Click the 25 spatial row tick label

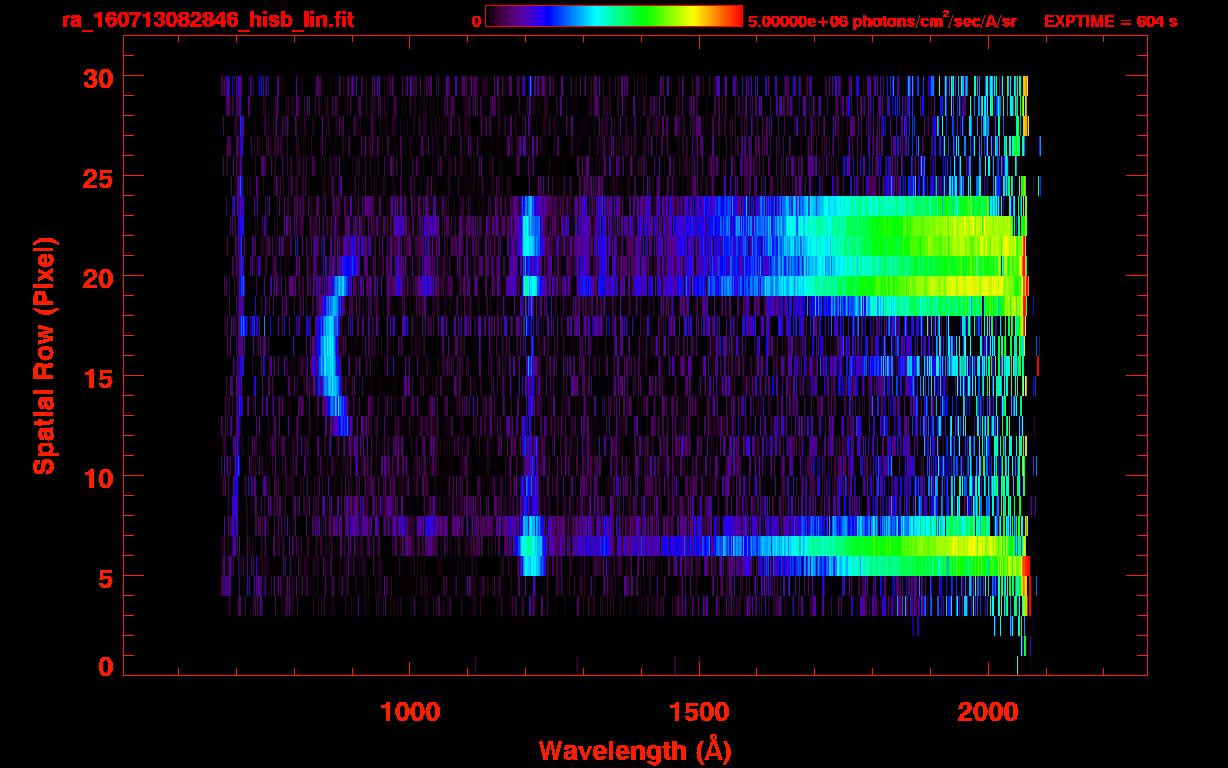click(x=100, y=177)
